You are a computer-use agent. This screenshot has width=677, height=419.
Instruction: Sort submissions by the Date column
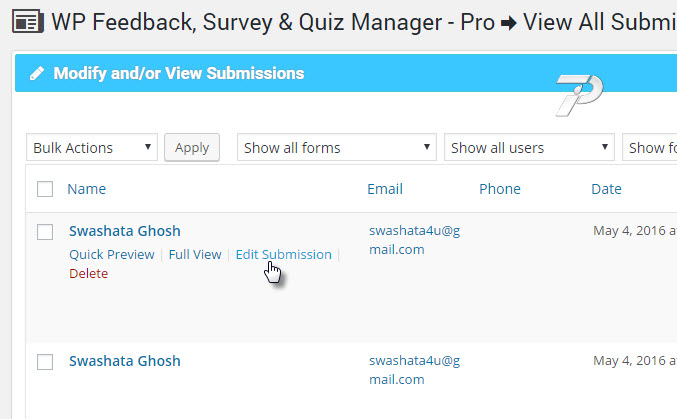pyautogui.click(x=606, y=189)
